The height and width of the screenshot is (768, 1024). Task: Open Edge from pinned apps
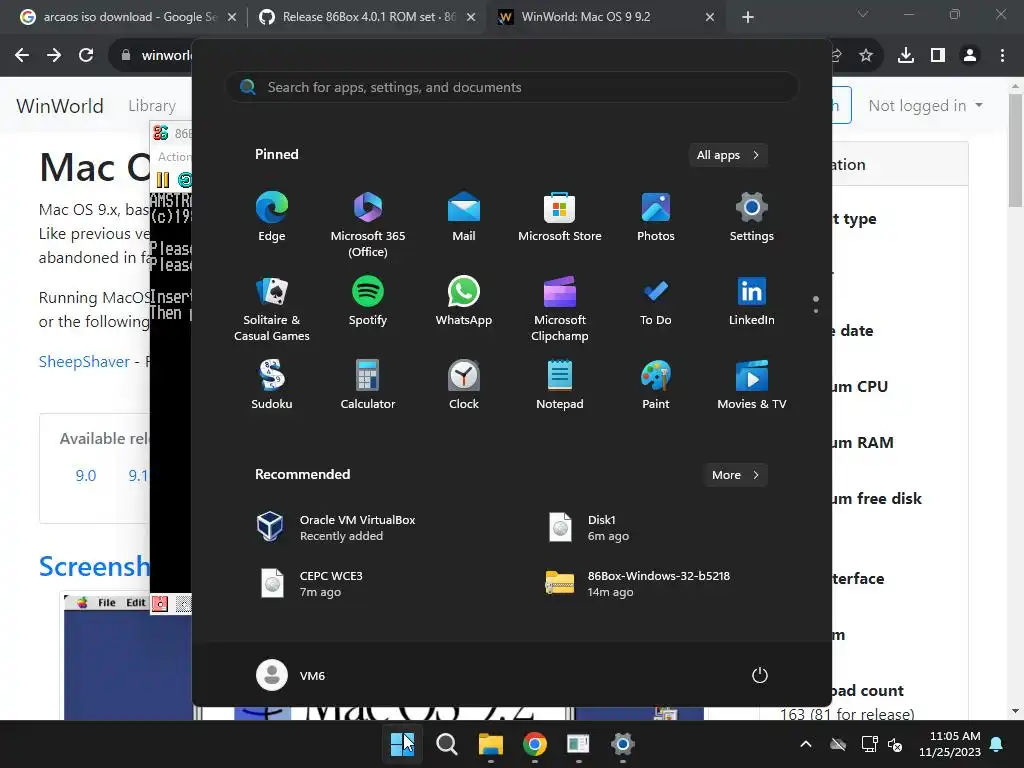(272, 217)
